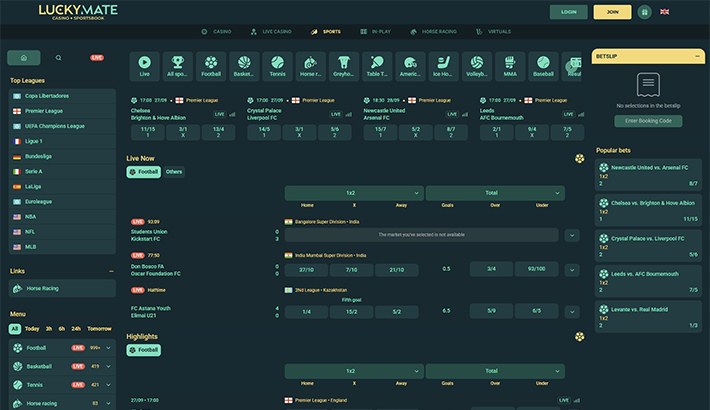The image size is (710, 410).
Task: Open the Total market dropdown
Action: pyautogui.click(x=494, y=193)
